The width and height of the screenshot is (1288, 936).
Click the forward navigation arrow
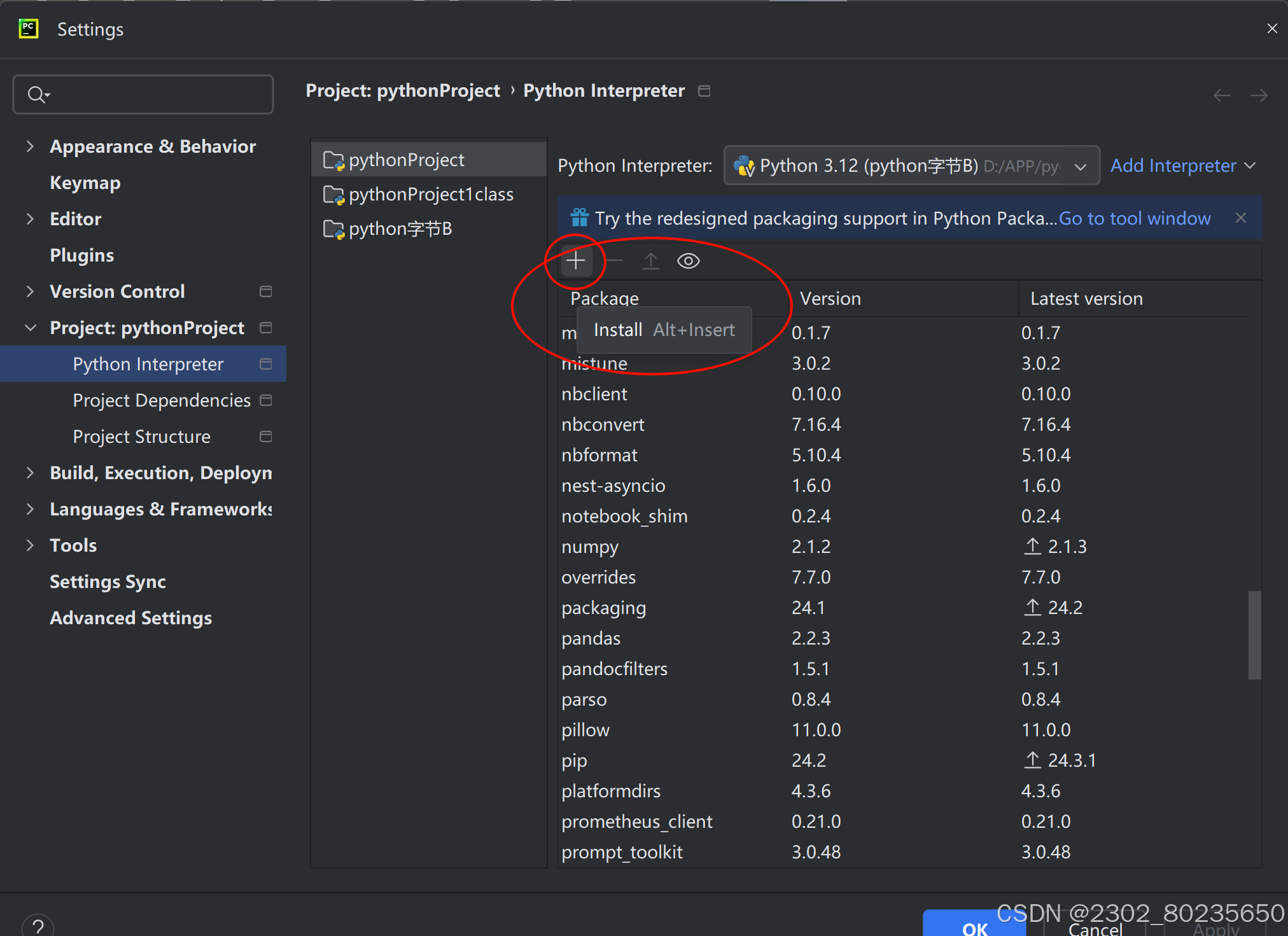pyautogui.click(x=1259, y=95)
